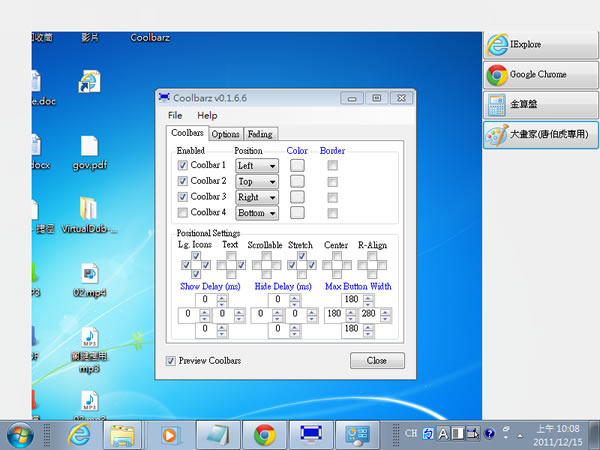The image size is (600, 450).
Task: Click the top Show Delay spinner arrows
Action: click(222, 300)
